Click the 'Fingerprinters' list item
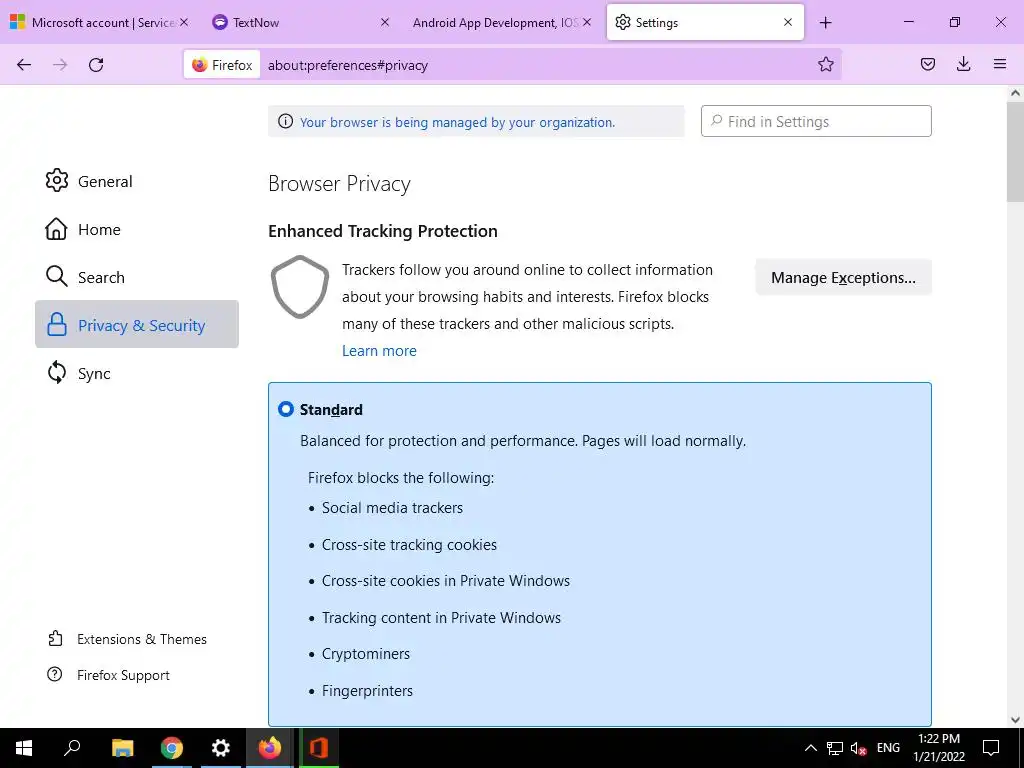The width and height of the screenshot is (1024, 768). [367, 690]
